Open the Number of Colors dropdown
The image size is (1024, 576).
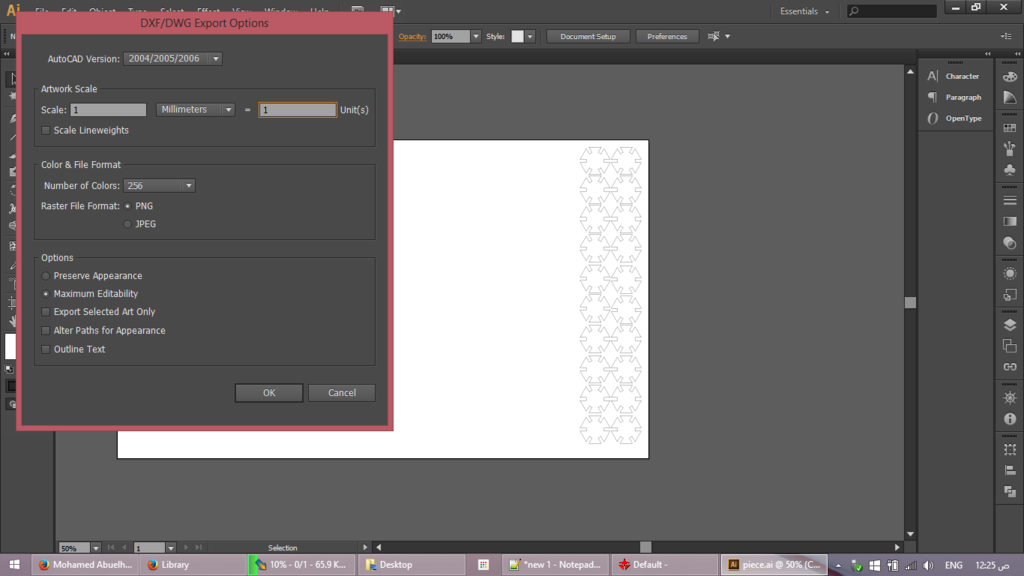(159, 185)
